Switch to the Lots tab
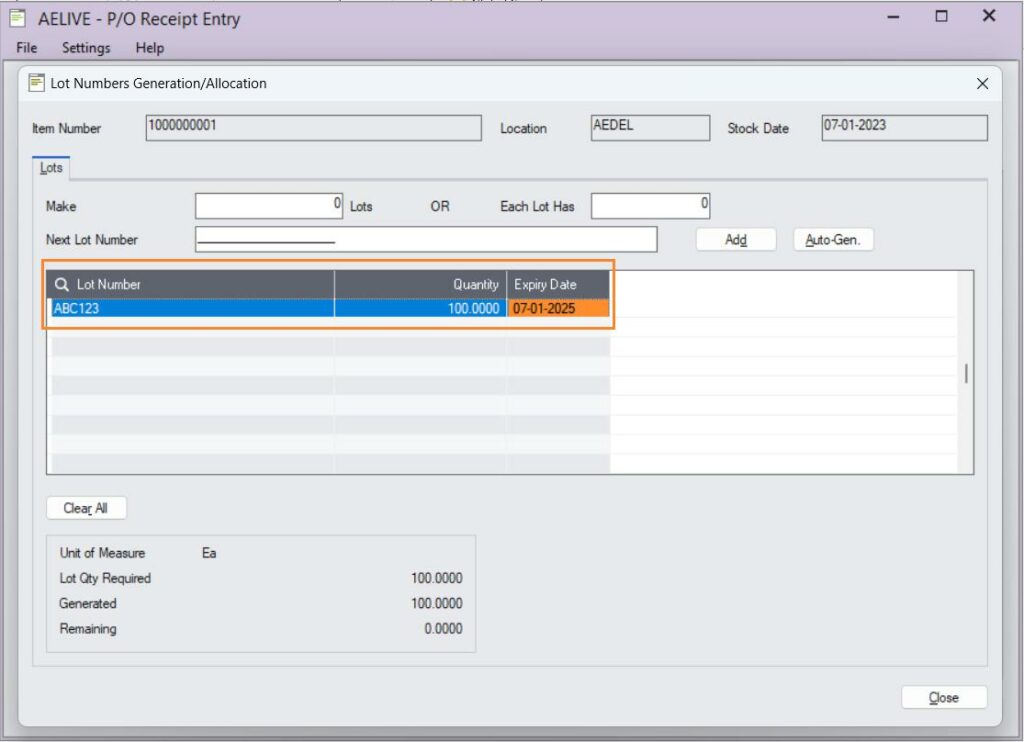Image resolution: width=1024 pixels, height=742 pixels. (50, 168)
